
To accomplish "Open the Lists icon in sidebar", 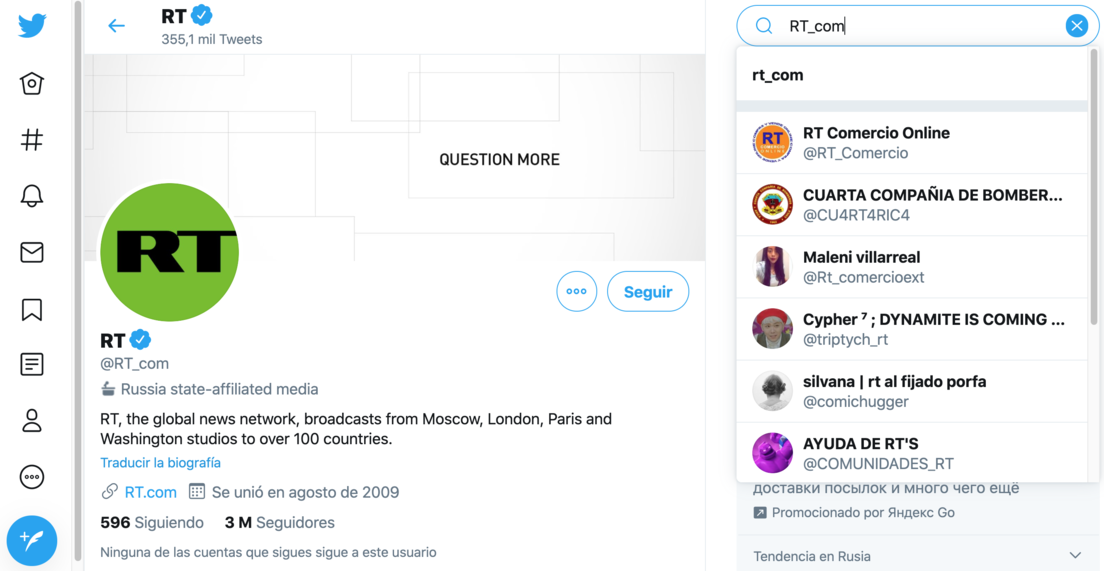I will click(32, 364).
